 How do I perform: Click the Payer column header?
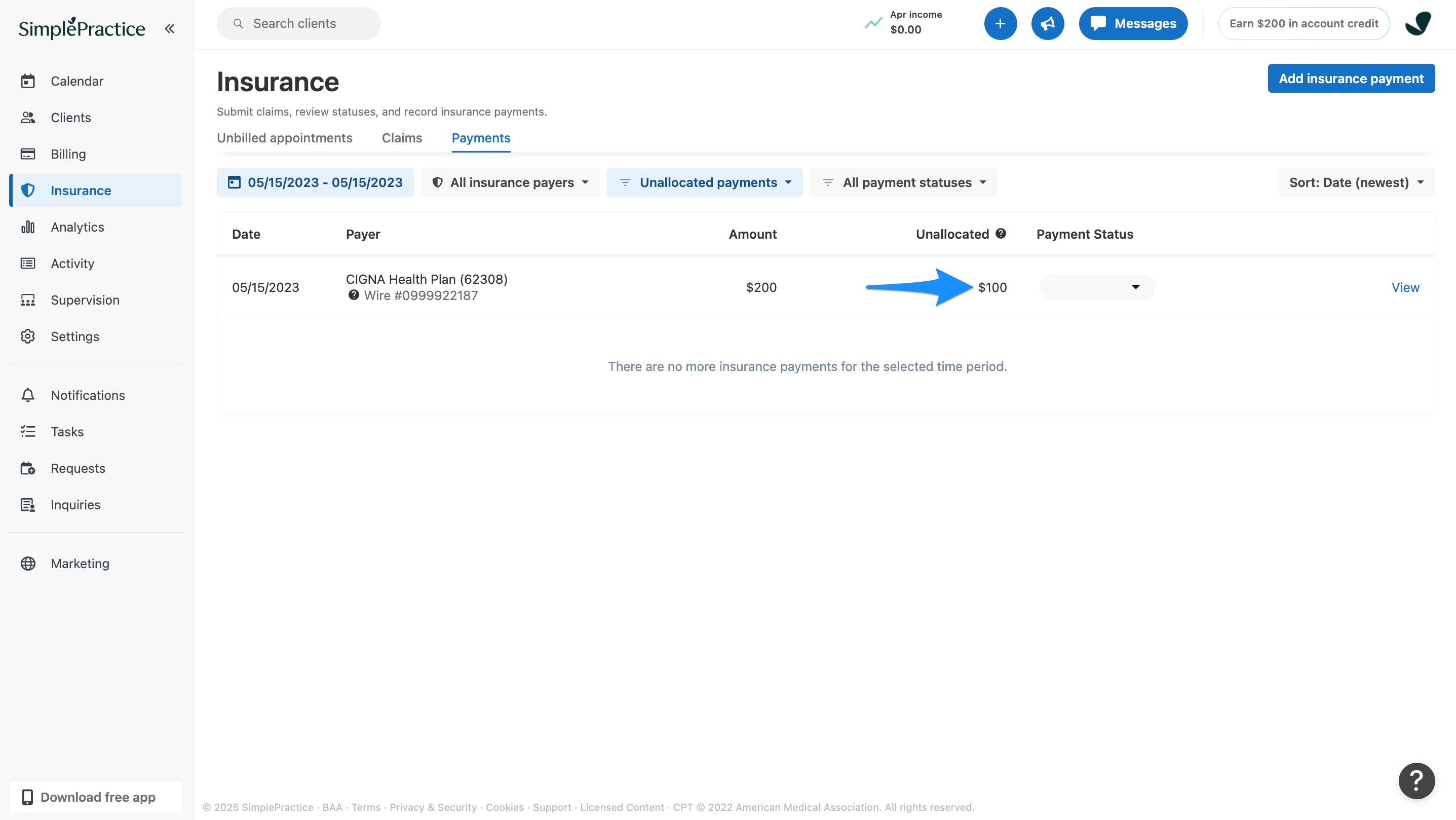363,234
